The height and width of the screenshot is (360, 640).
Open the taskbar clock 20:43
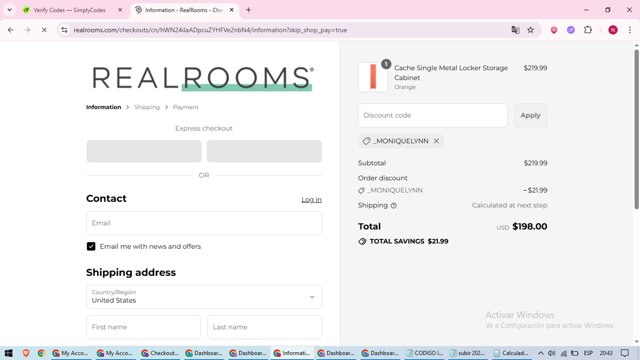point(606,353)
